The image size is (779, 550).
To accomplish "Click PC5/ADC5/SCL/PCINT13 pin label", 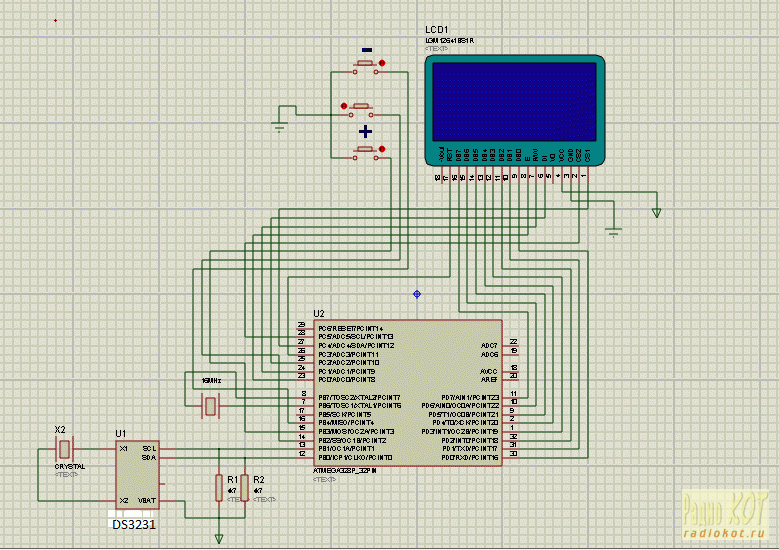I will (x=356, y=337).
